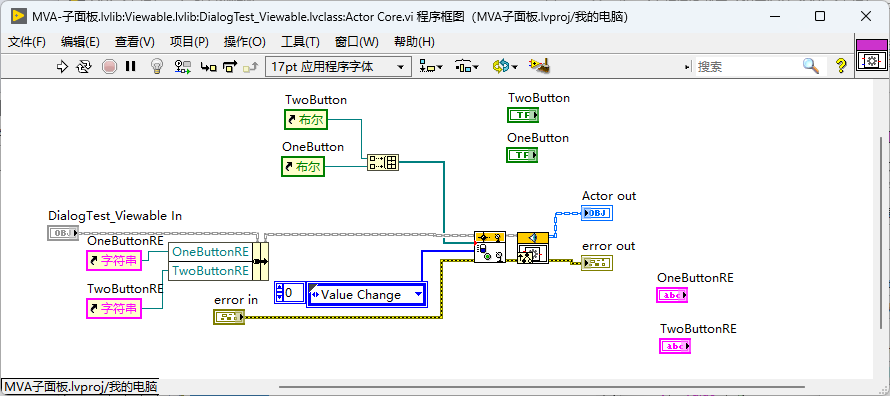
Task: Open the 编辑(E) menu
Action: [x=80, y=42]
